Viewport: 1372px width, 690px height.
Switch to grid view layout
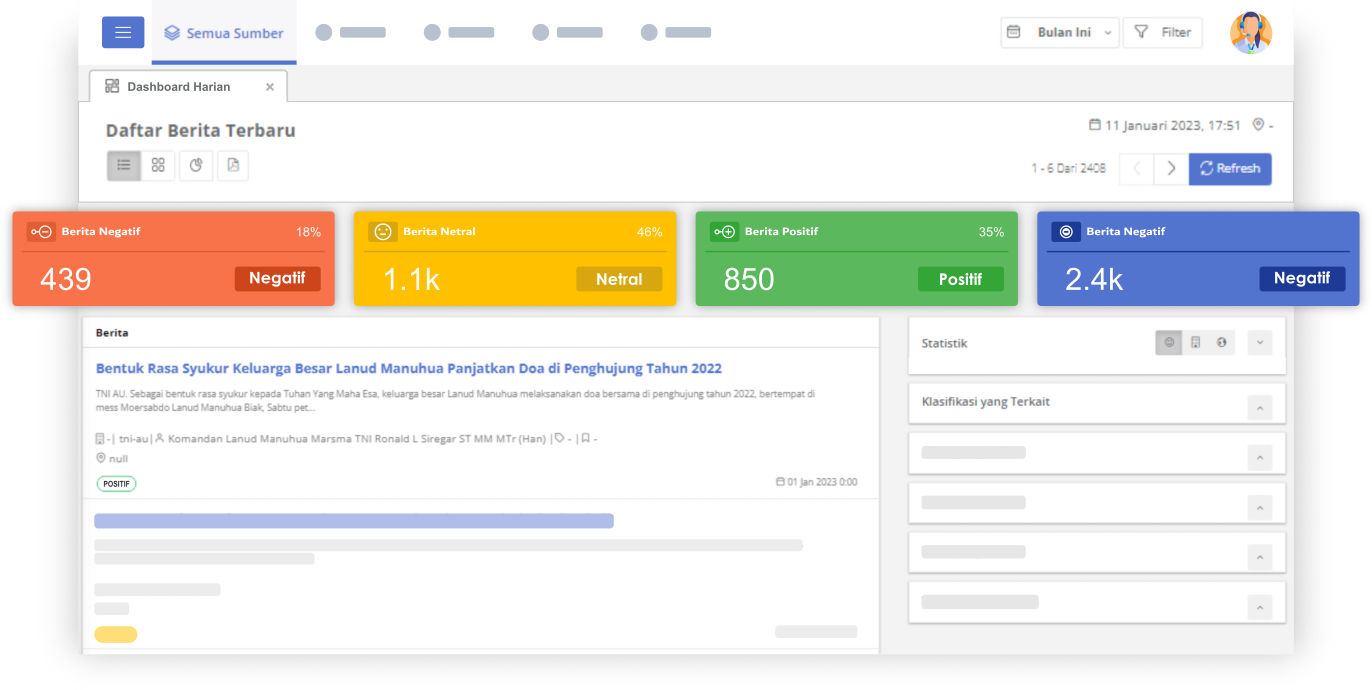(x=158, y=166)
